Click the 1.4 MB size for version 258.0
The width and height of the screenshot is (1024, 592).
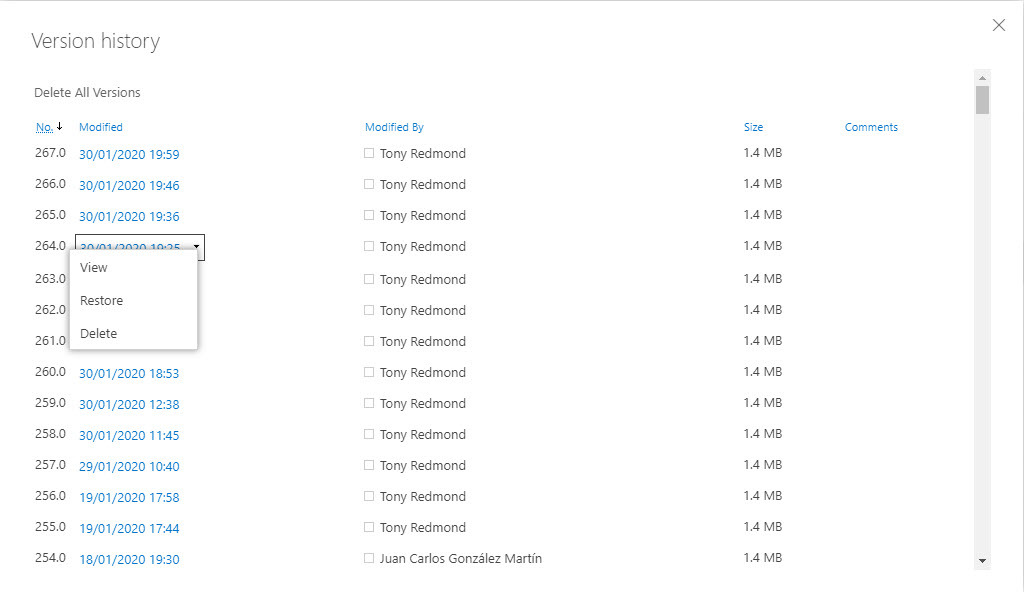click(x=762, y=433)
